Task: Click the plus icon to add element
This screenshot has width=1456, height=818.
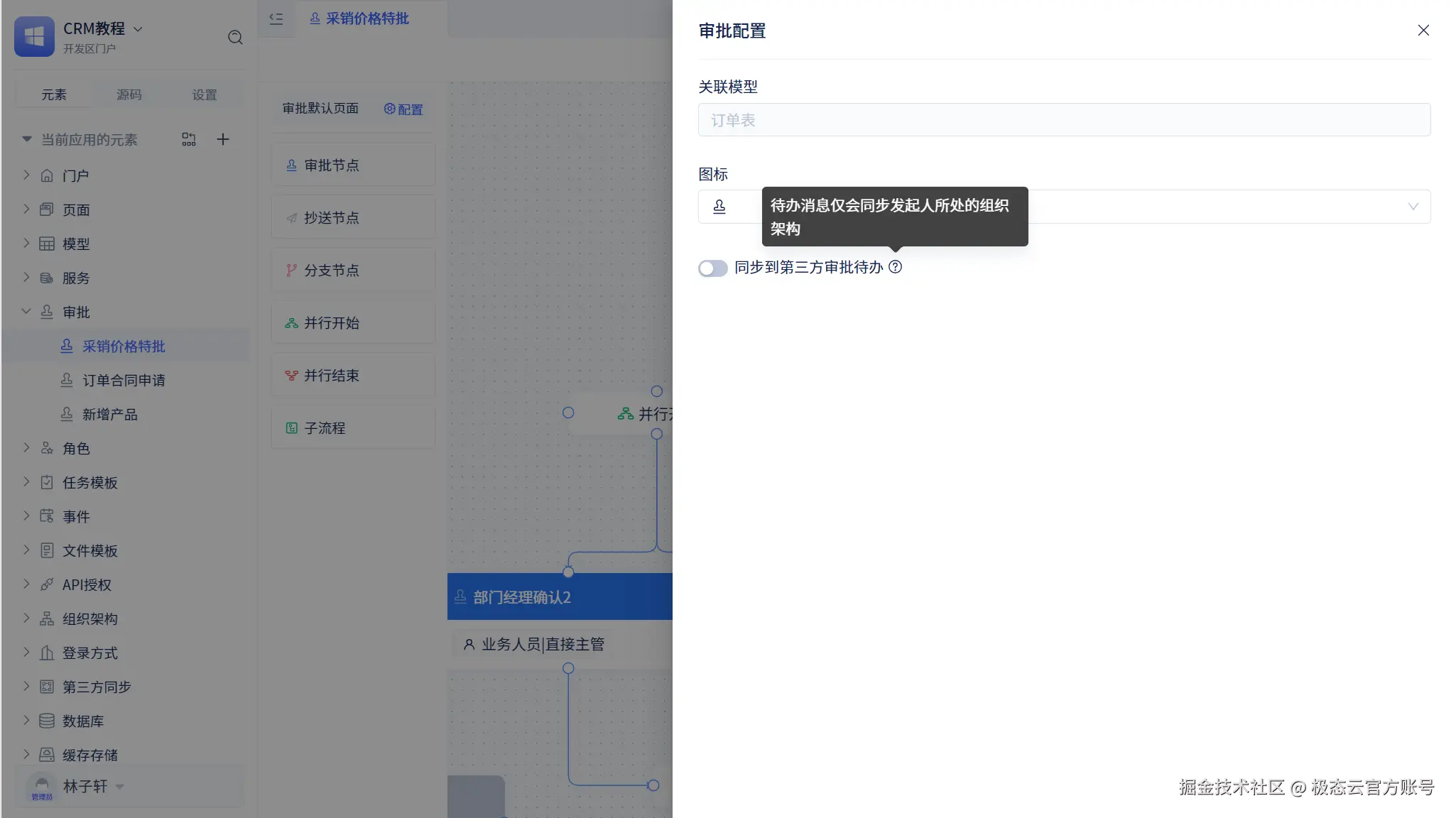Action: tap(223, 139)
